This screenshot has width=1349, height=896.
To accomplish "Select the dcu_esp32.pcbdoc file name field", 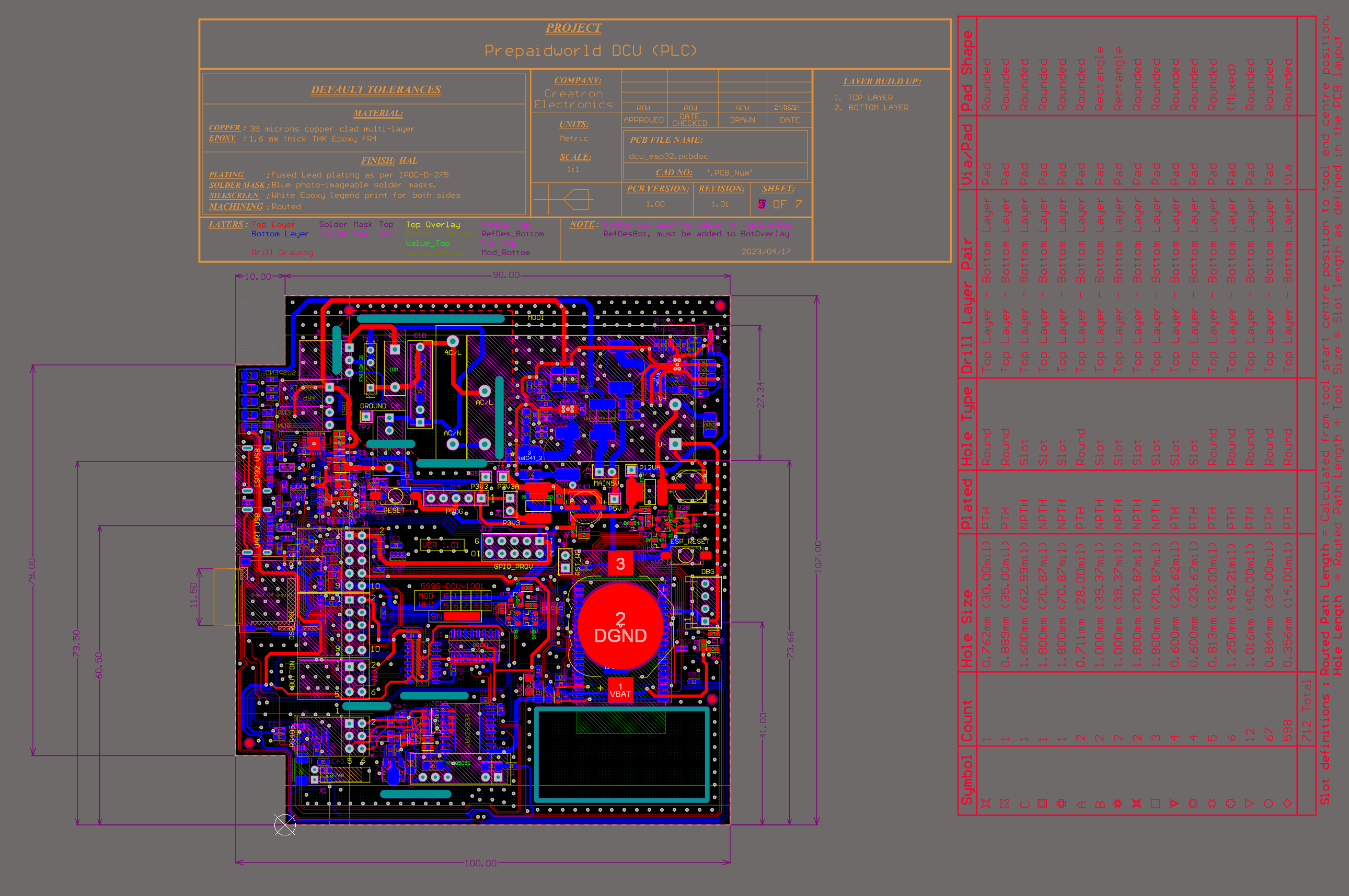I will (668, 156).
